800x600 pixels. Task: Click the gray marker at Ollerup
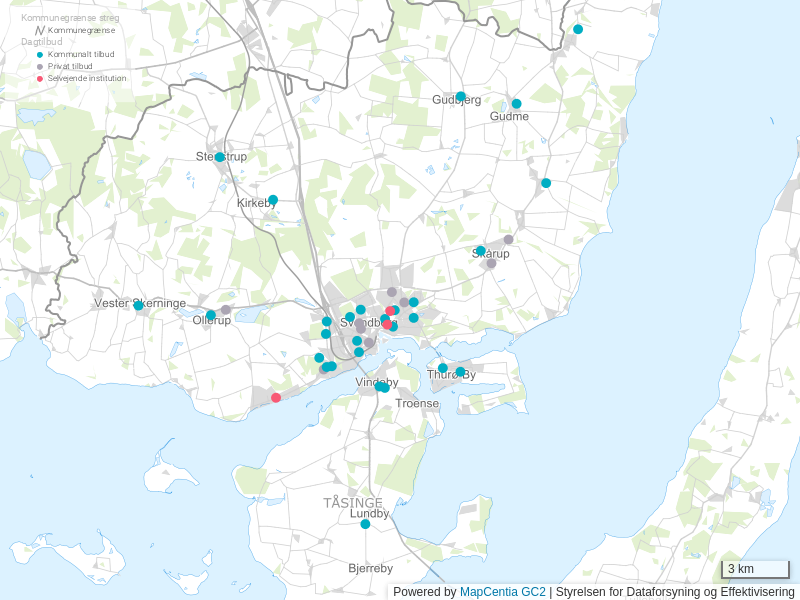226,310
